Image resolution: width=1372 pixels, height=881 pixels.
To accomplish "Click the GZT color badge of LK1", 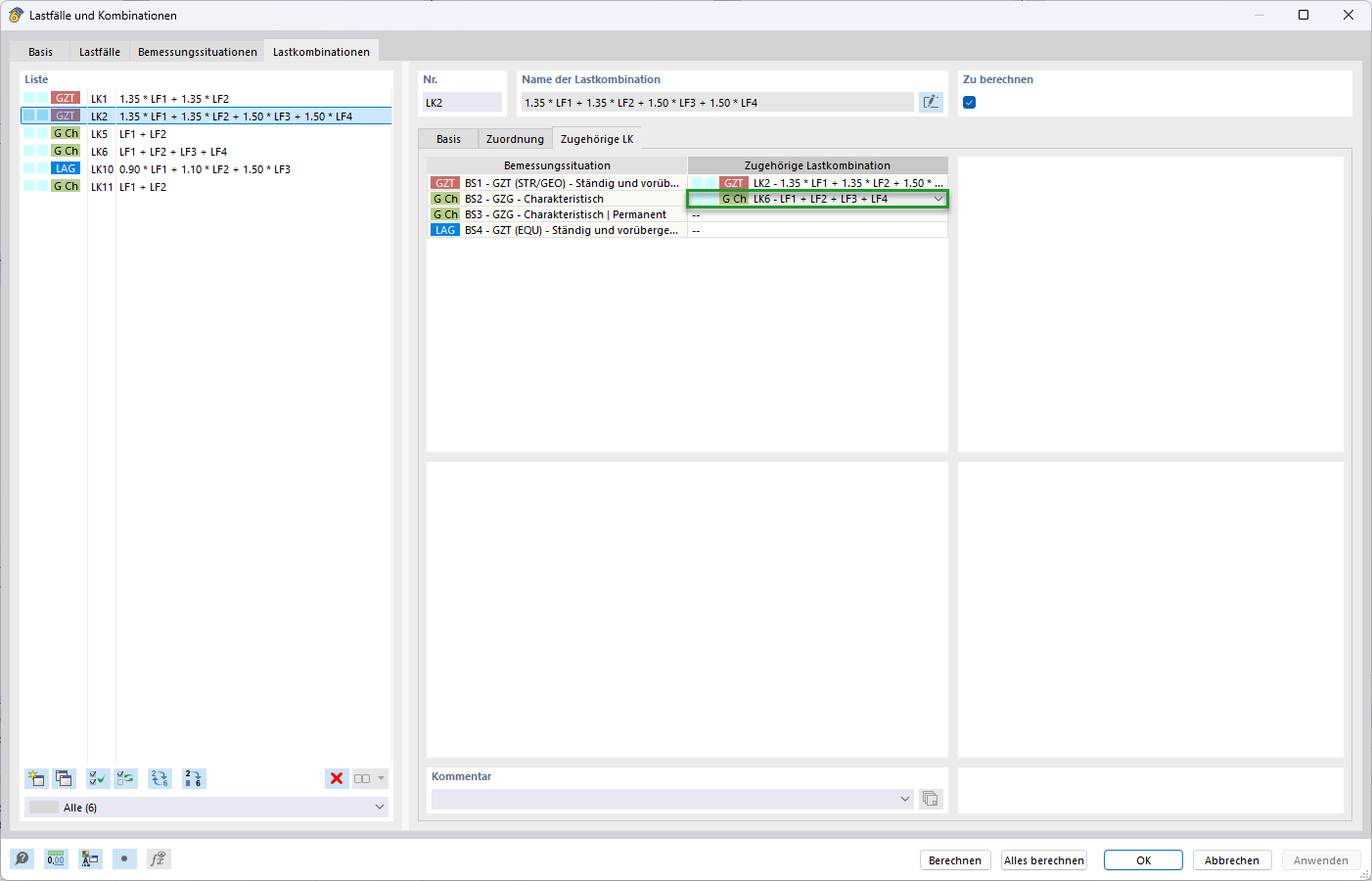I will pyautogui.click(x=66, y=98).
